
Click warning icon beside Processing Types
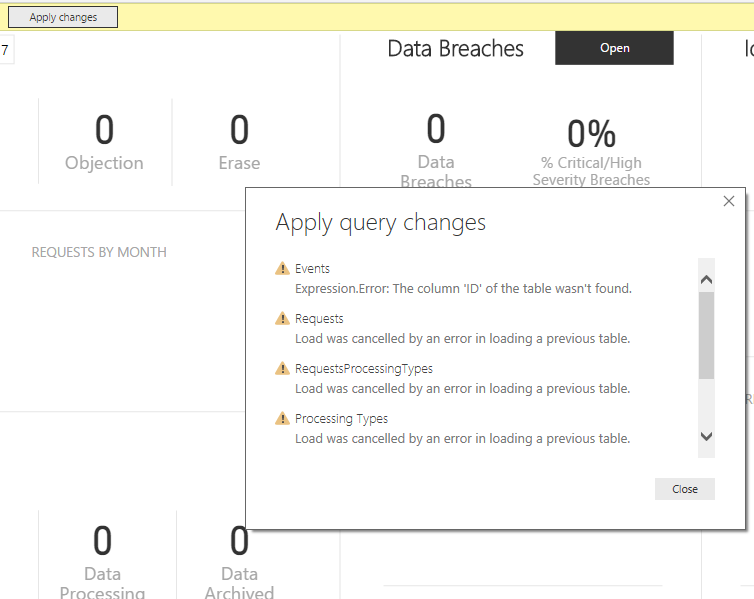click(x=282, y=419)
